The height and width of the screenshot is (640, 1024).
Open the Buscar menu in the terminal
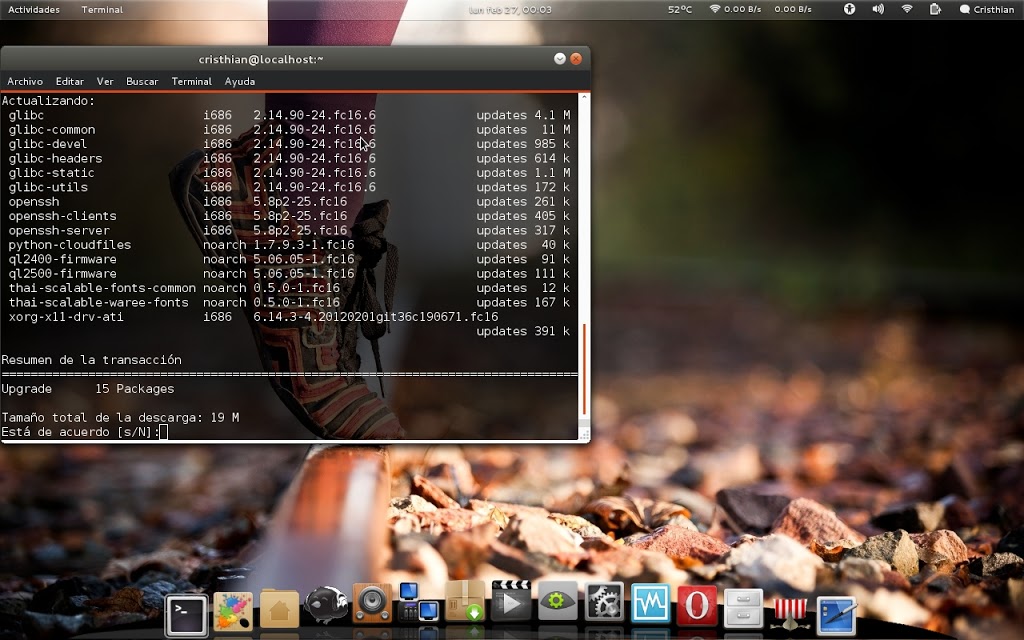(x=142, y=81)
